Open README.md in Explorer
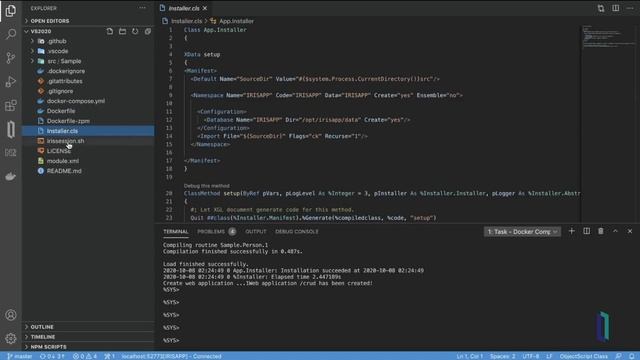 pos(88,171)
